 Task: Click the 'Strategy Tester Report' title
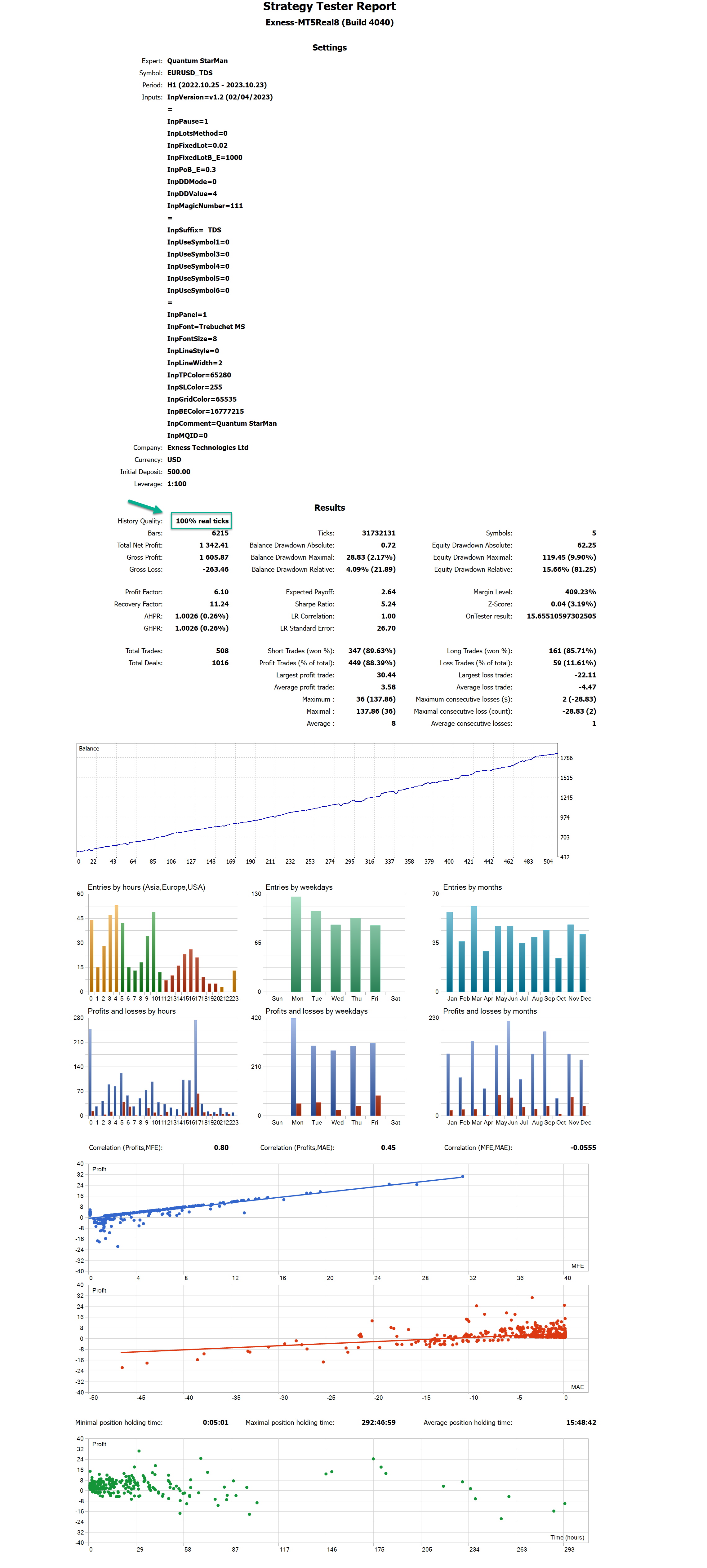[x=329, y=7]
